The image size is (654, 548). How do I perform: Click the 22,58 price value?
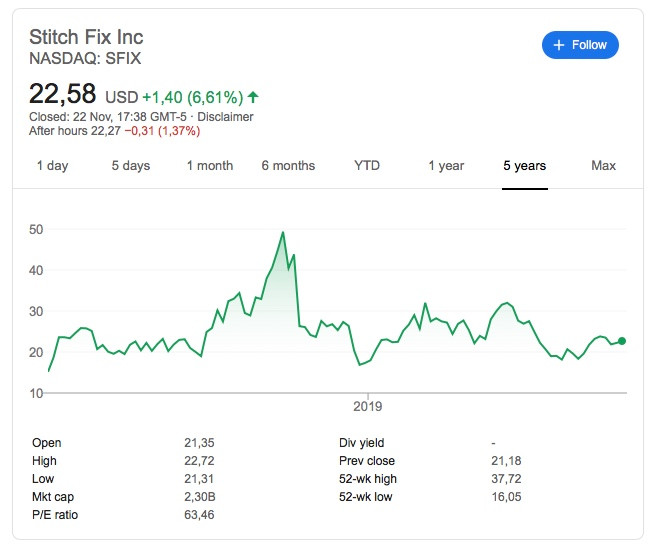pyautogui.click(x=63, y=94)
